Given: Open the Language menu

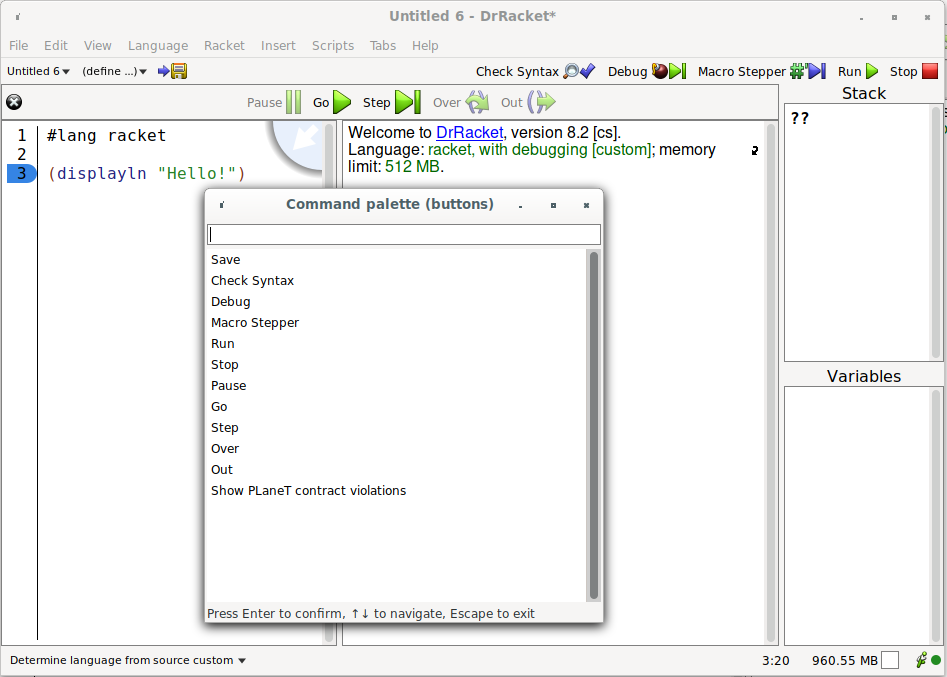Looking at the screenshot, I should (x=158, y=45).
